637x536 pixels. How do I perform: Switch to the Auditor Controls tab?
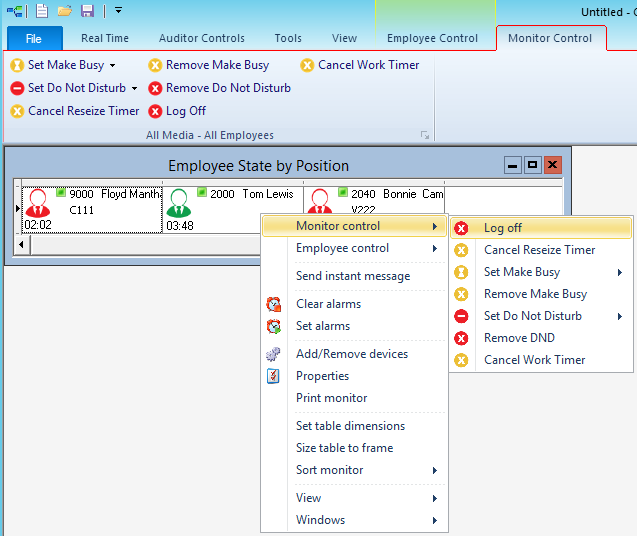[203, 38]
